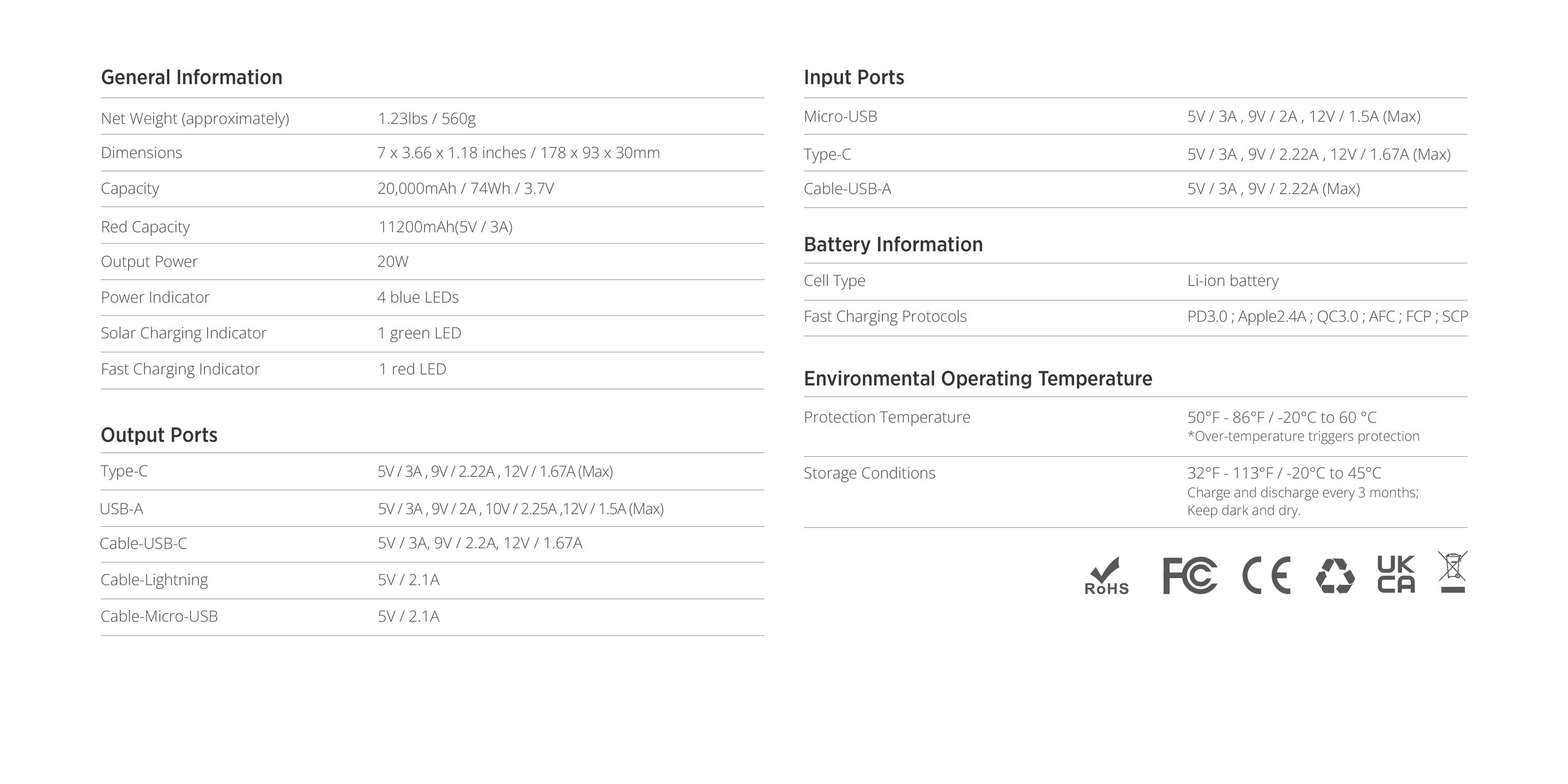The image size is (1568, 784).
Task: Select the Battery Information heading
Action: pyautogui.click(x=893, y=244)
